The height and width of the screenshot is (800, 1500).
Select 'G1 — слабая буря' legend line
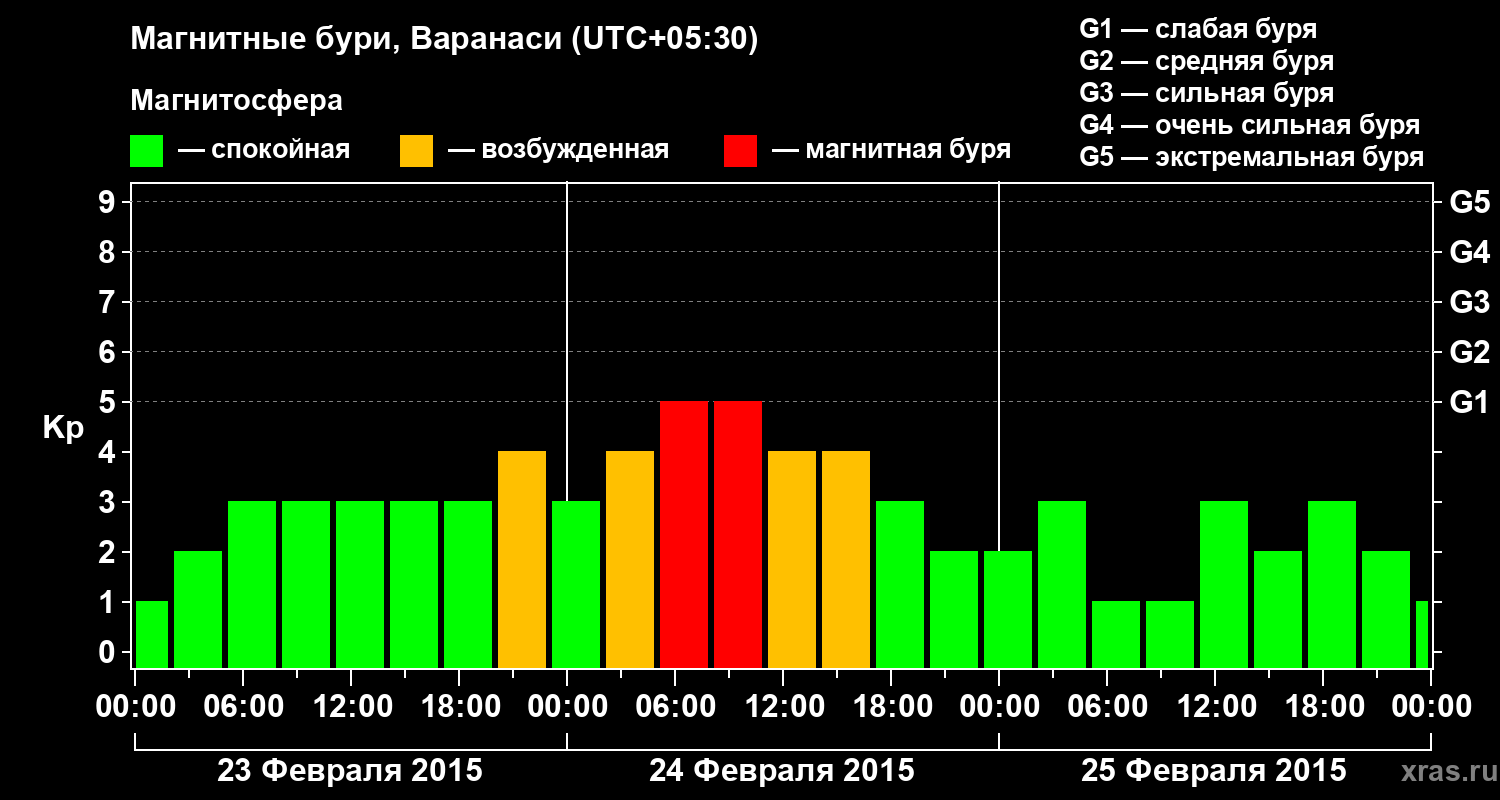coord(1198,29)
